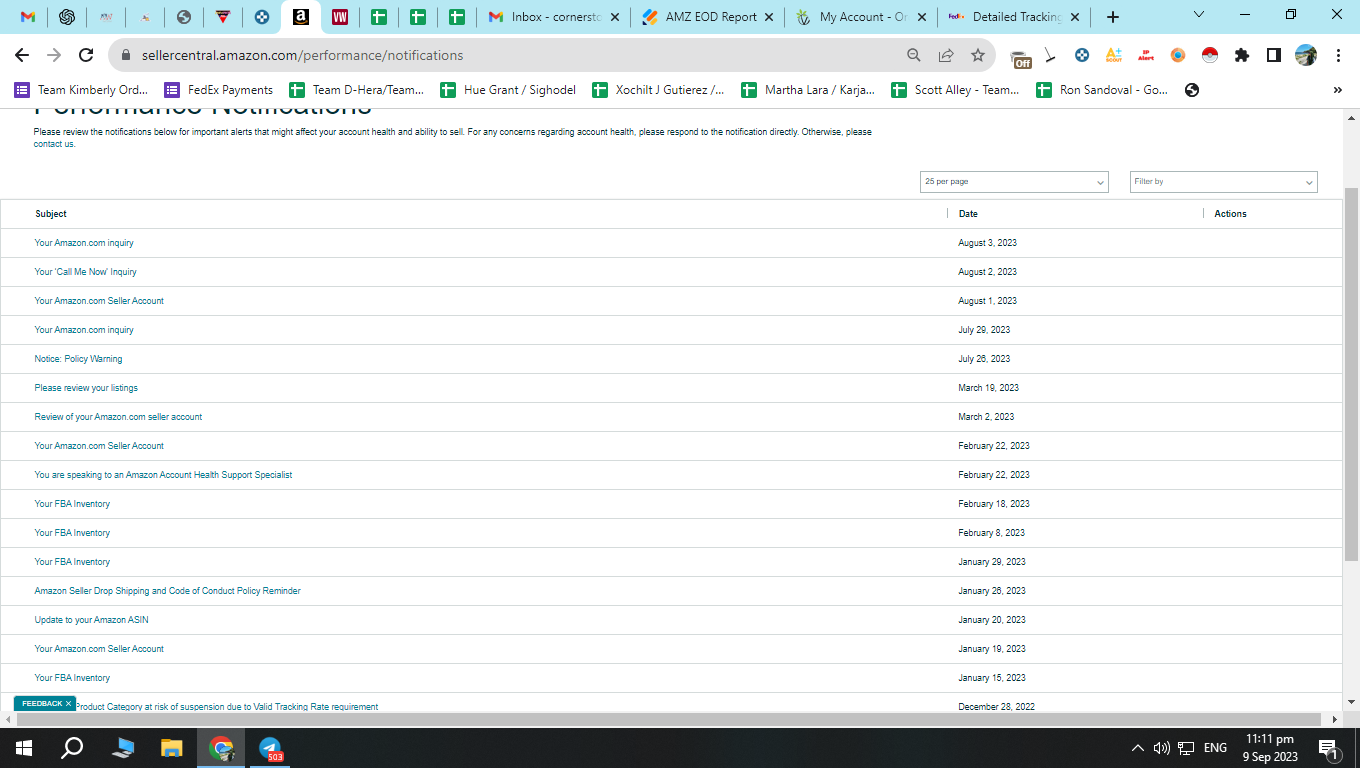Open Team Kimberly Ord... bookmark
1360x768 pixels.
pyautogui.click(x=81, y=90)
